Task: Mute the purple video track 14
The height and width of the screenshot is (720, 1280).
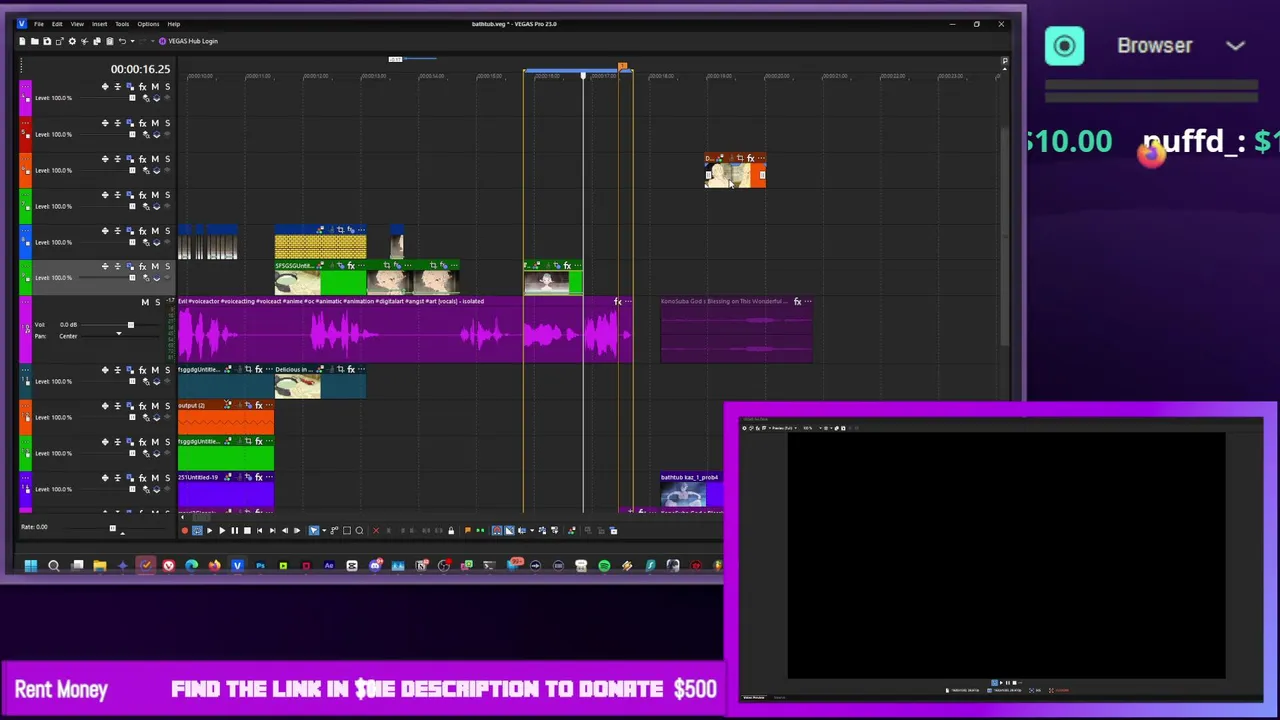Action: point(155,478)
